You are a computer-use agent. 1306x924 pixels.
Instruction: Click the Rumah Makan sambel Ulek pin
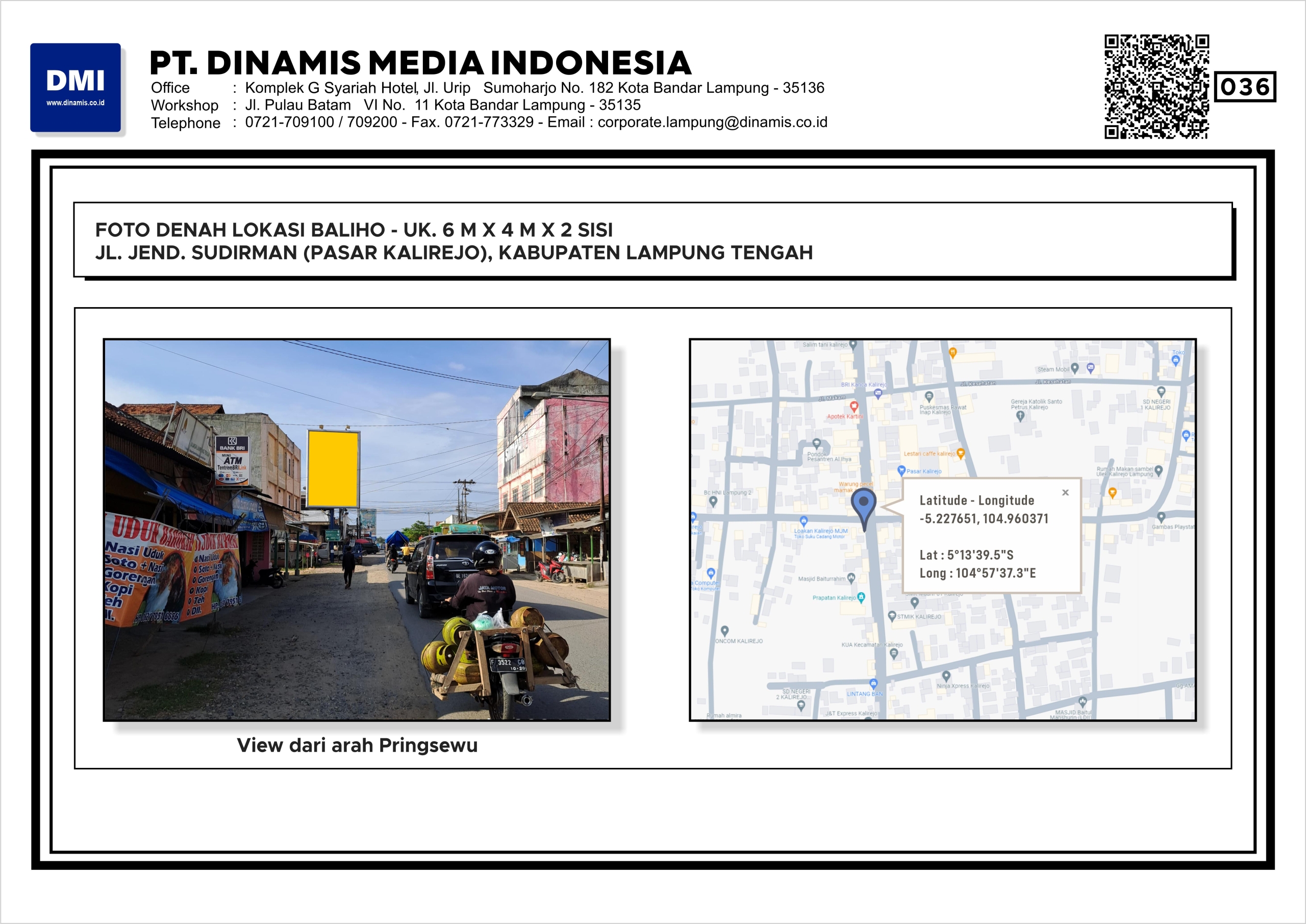[1159, 471]
